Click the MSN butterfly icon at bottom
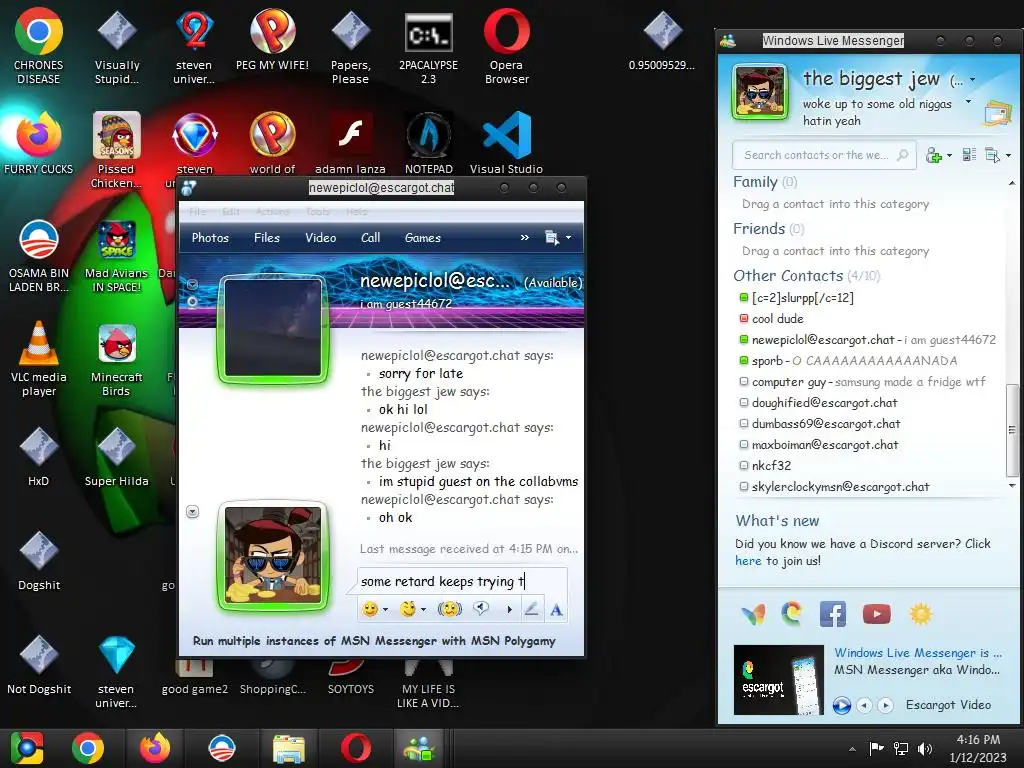This screenshot has width=1024, height=768. tap(753, 614)
